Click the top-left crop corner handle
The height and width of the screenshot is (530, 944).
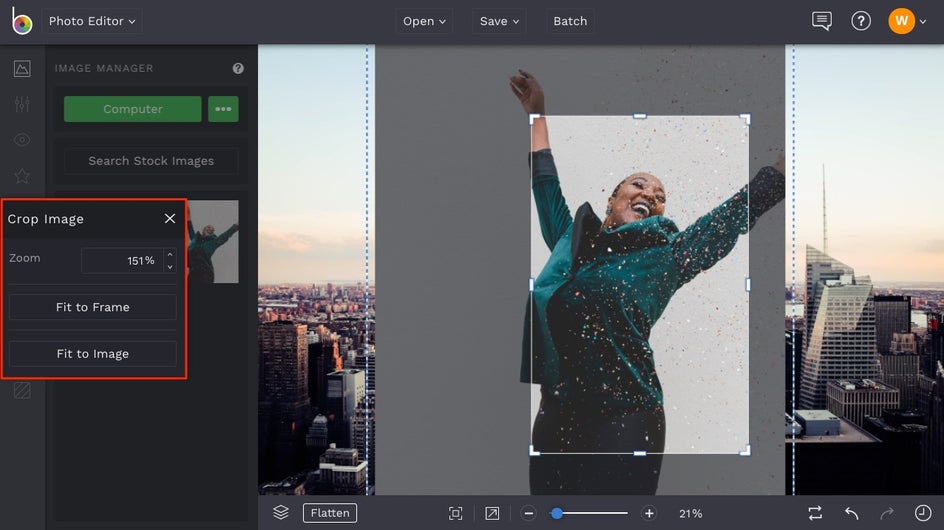(533, 118)
